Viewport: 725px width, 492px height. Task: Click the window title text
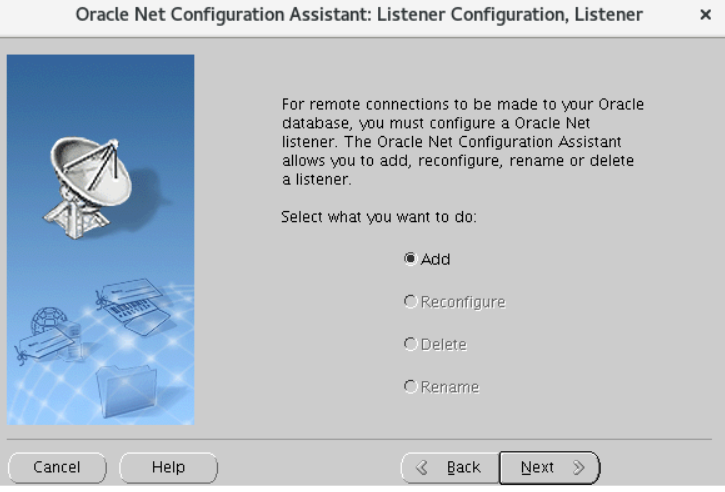(x=359, y=15)
